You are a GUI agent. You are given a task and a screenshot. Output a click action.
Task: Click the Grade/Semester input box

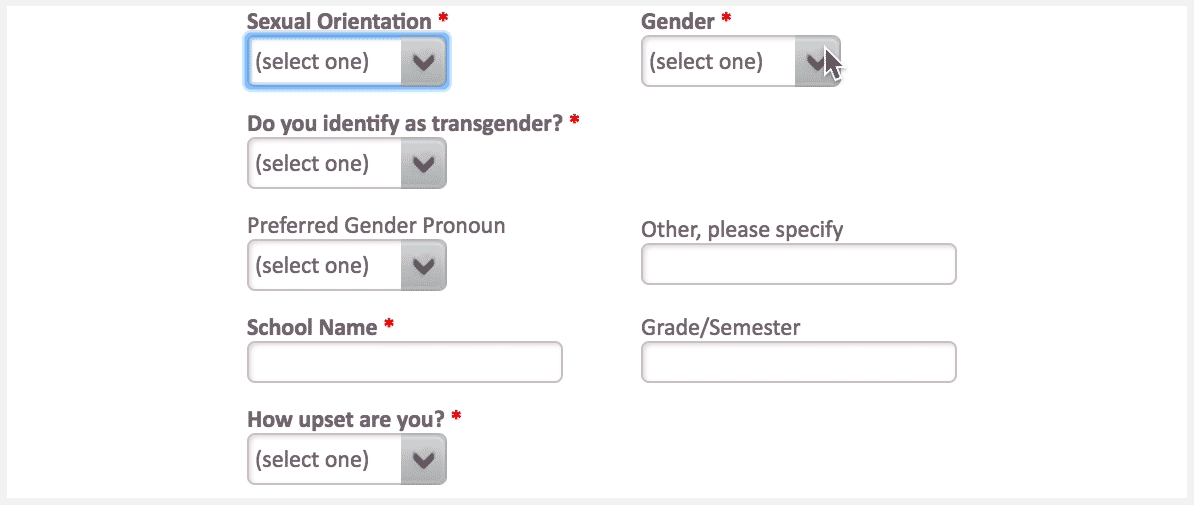point(798,362)
